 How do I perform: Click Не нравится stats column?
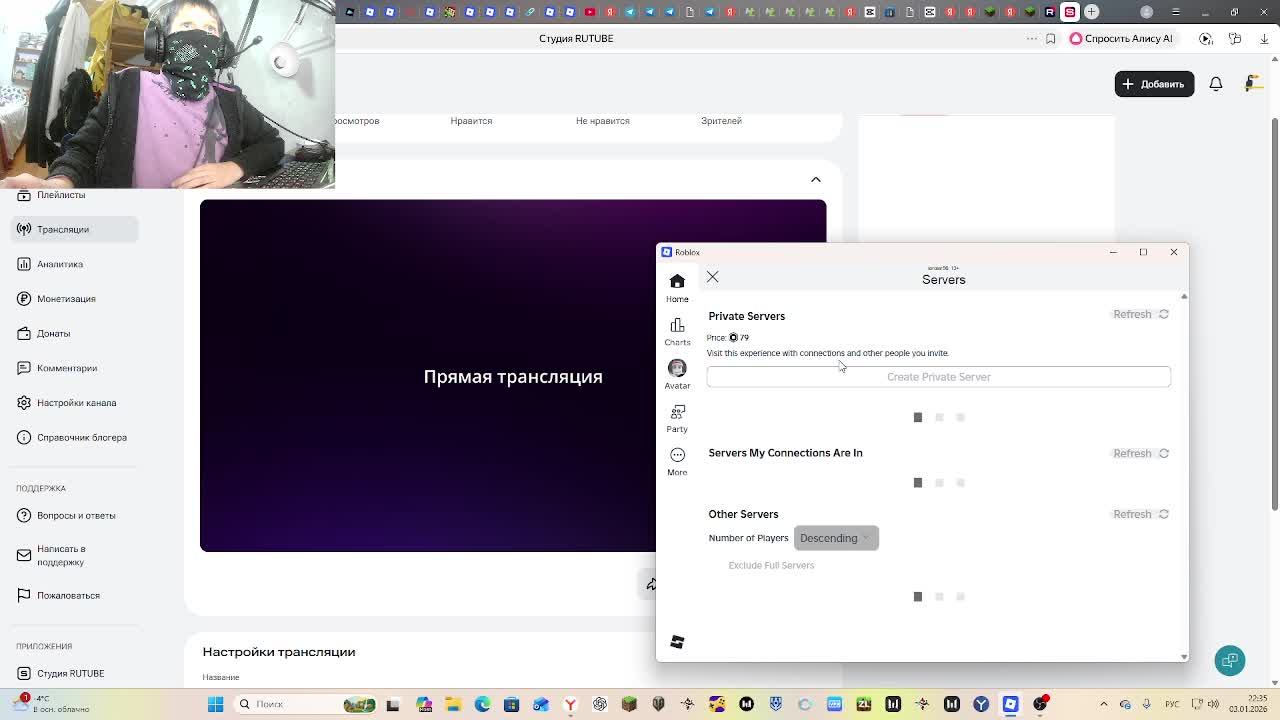(x=602, y=121)
